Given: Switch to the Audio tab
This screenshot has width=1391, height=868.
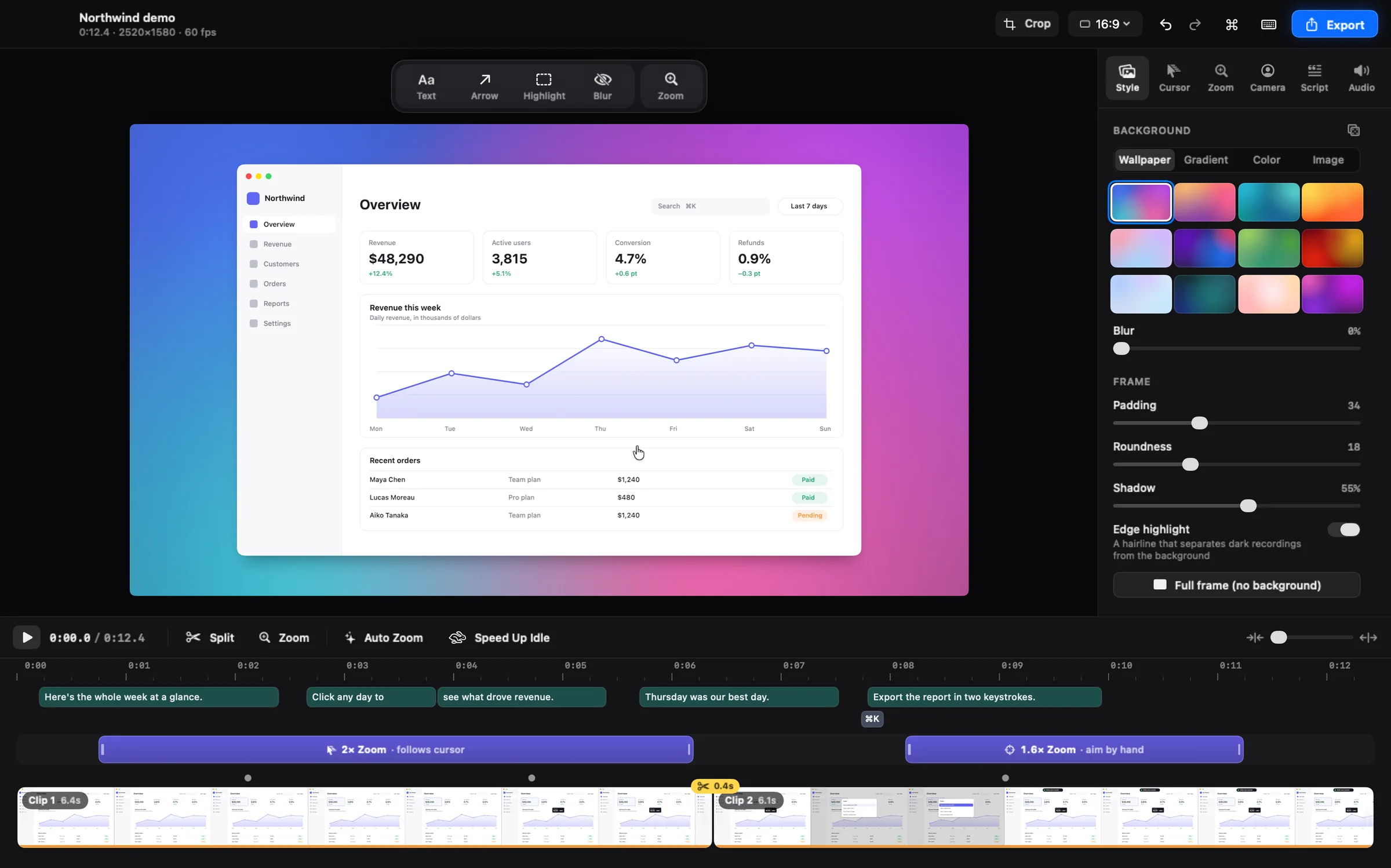Looking at the screenshot, I should (x=1361, y=78).
